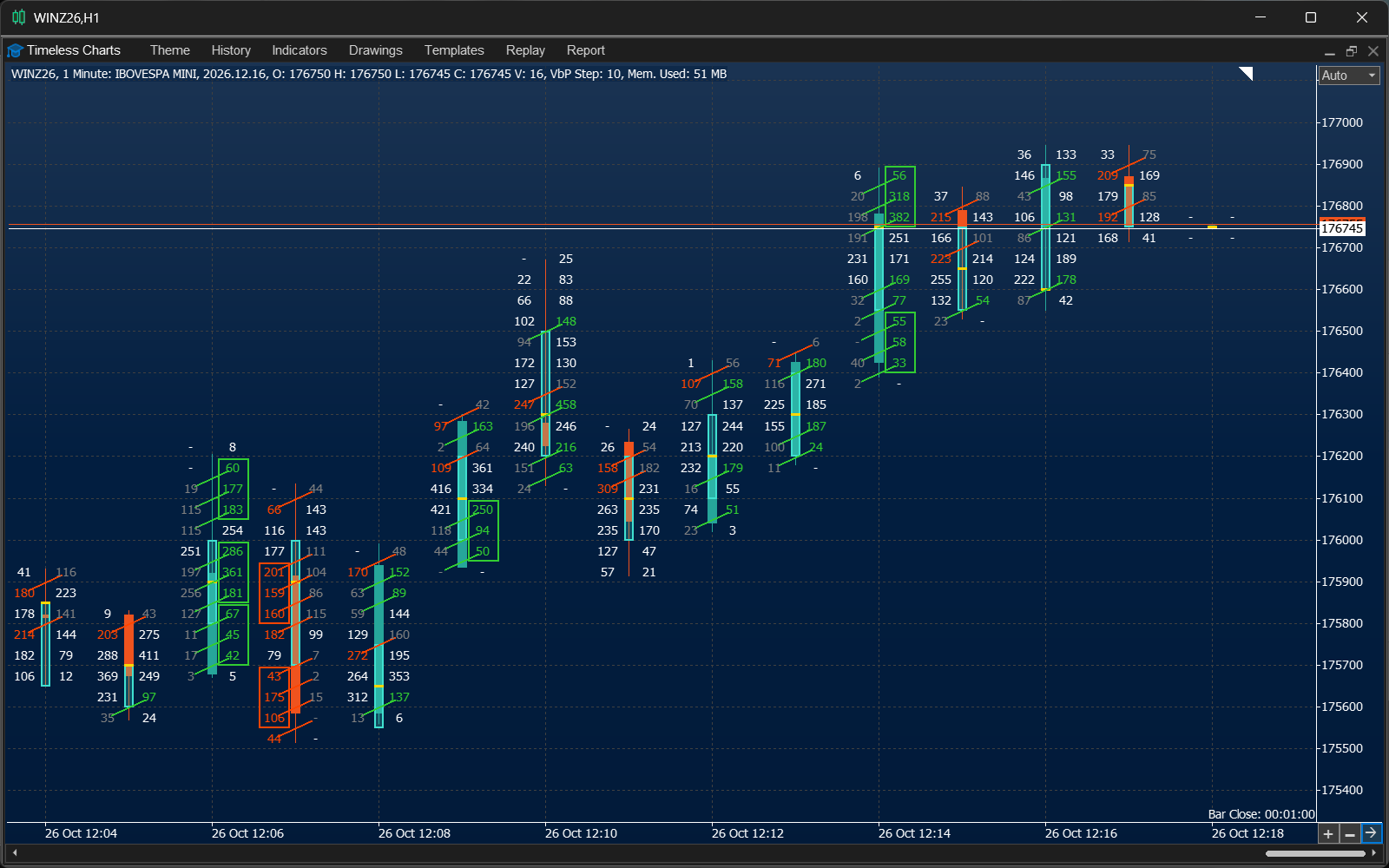Click the Timeless Charts graduation cap icon
Image resolution: width=1389 pixels, height=868 pixels.
tap(15, 50)
